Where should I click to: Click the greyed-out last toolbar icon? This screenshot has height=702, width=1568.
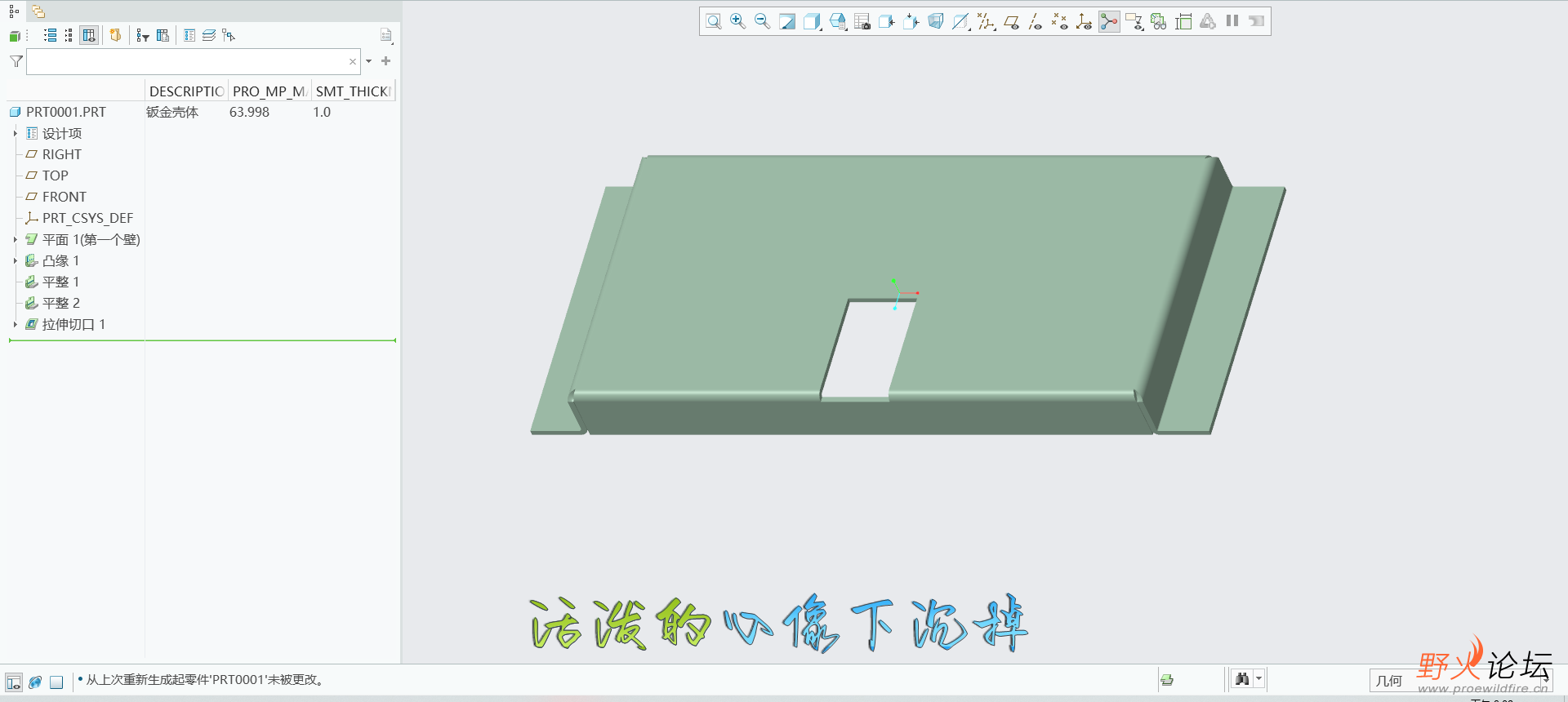pos(1257,21)
